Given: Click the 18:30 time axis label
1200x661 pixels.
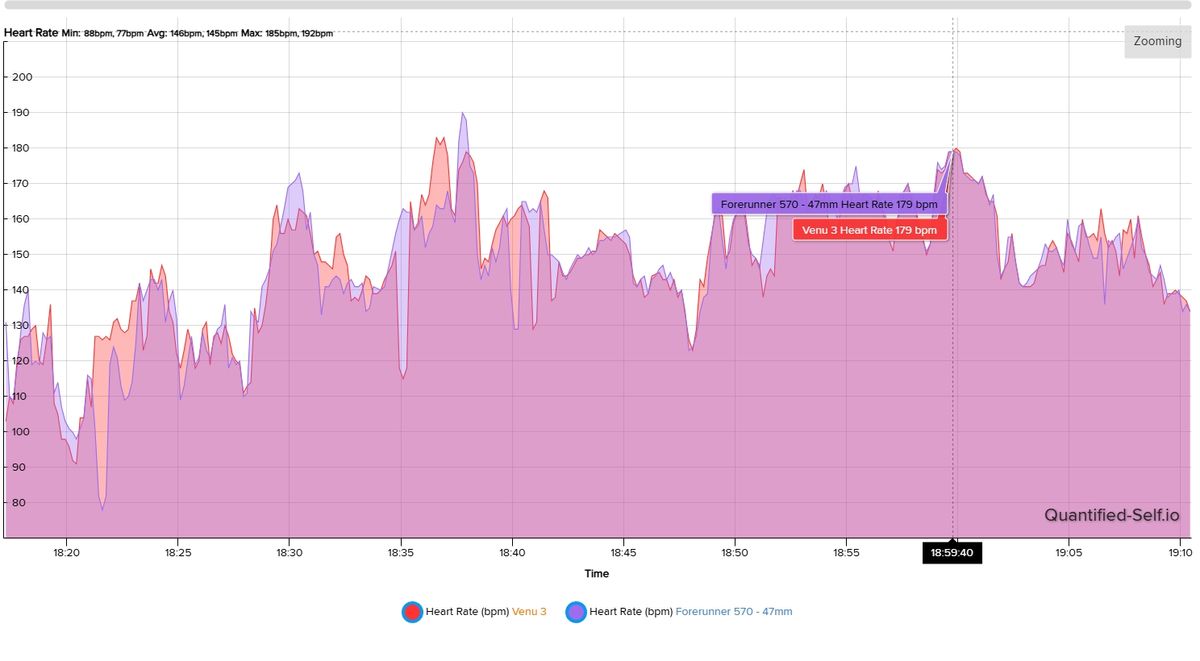Looking at the screenshot, I should click(289, 551).
